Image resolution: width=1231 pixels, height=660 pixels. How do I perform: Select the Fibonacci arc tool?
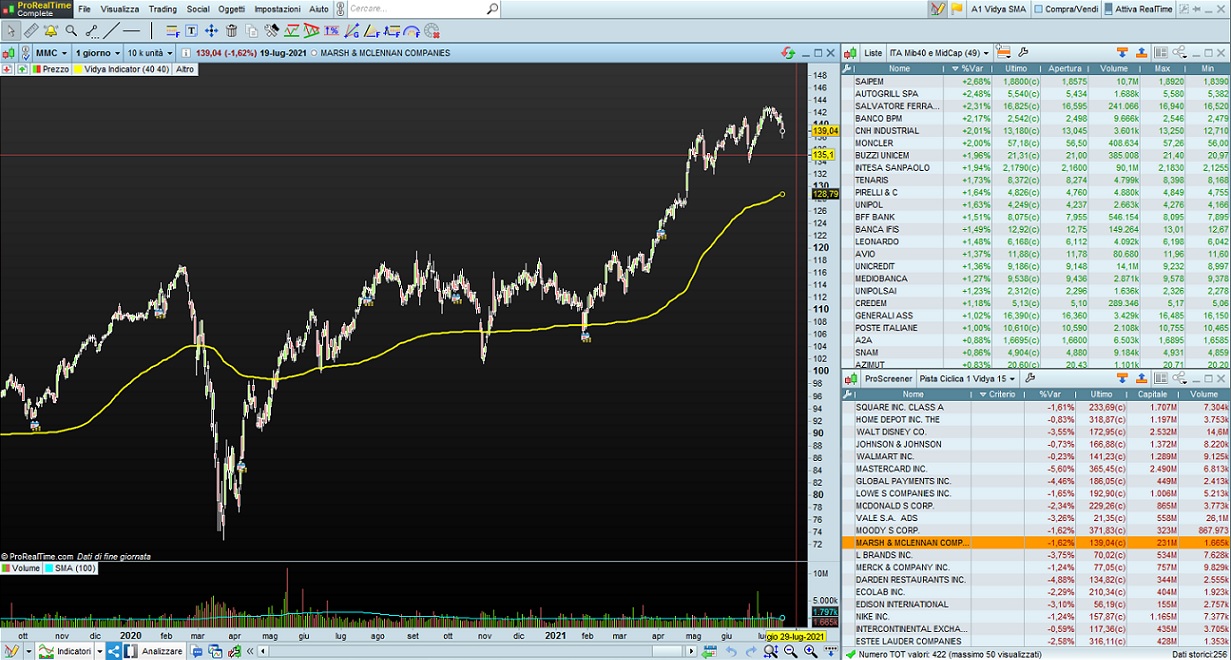411,32
